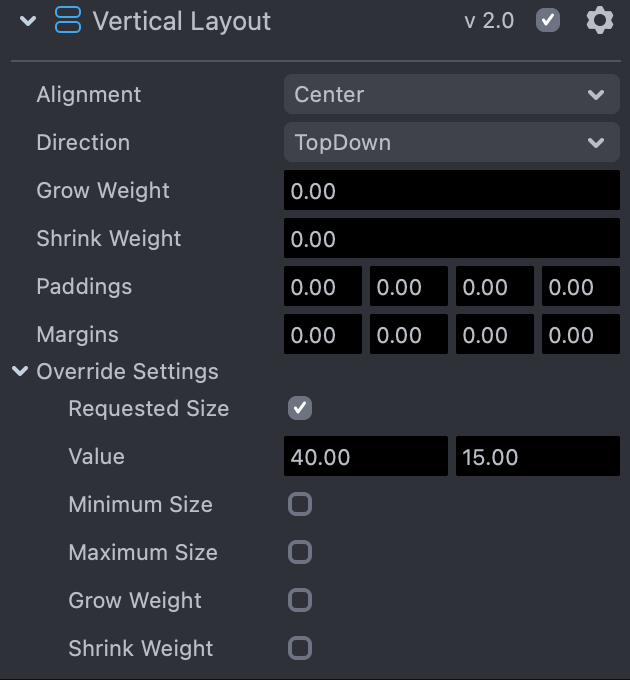Enable the override Grow Weight checkbox

click(300, 600)
